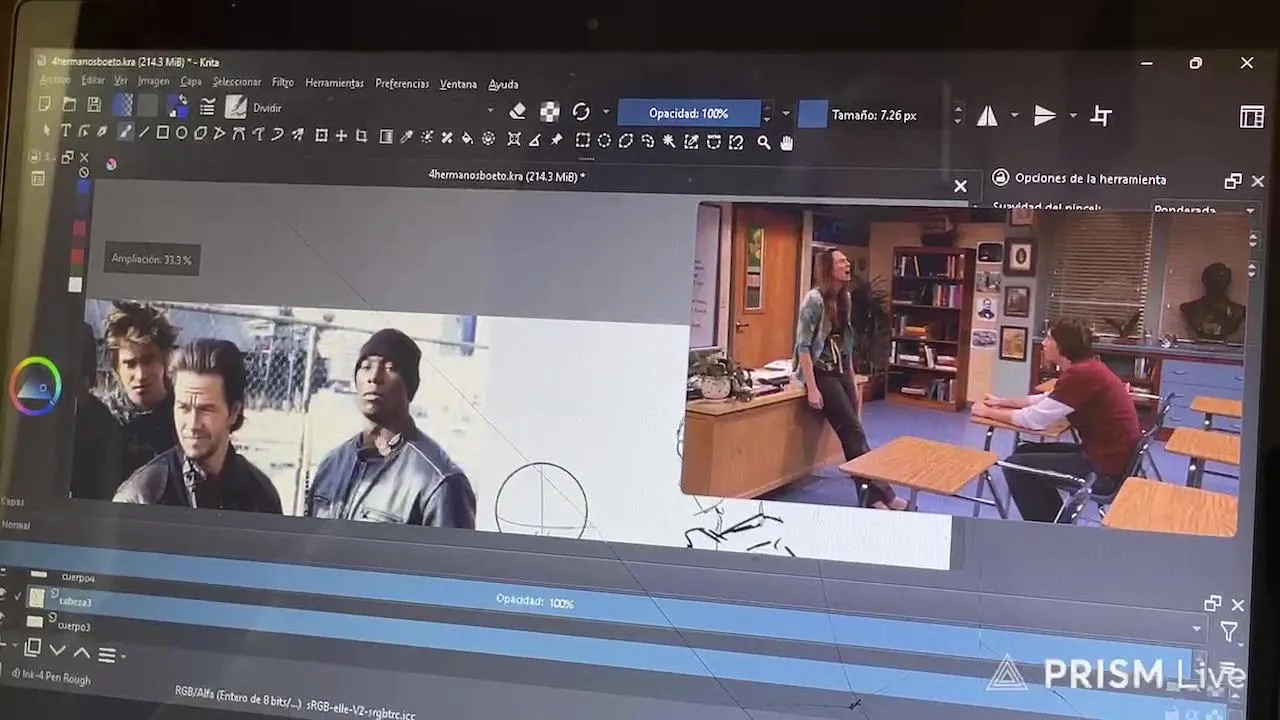Select the Bezier Curve tool

tap(238, 134)
